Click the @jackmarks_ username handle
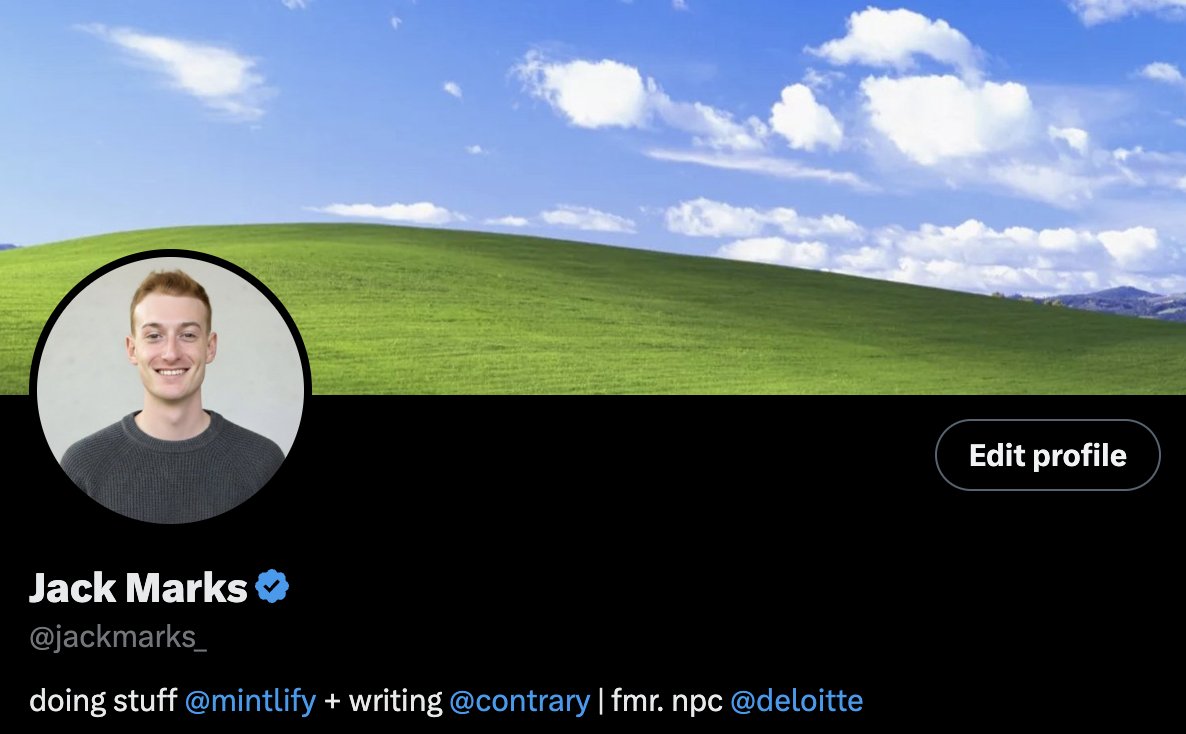 [x=118, y=638]
